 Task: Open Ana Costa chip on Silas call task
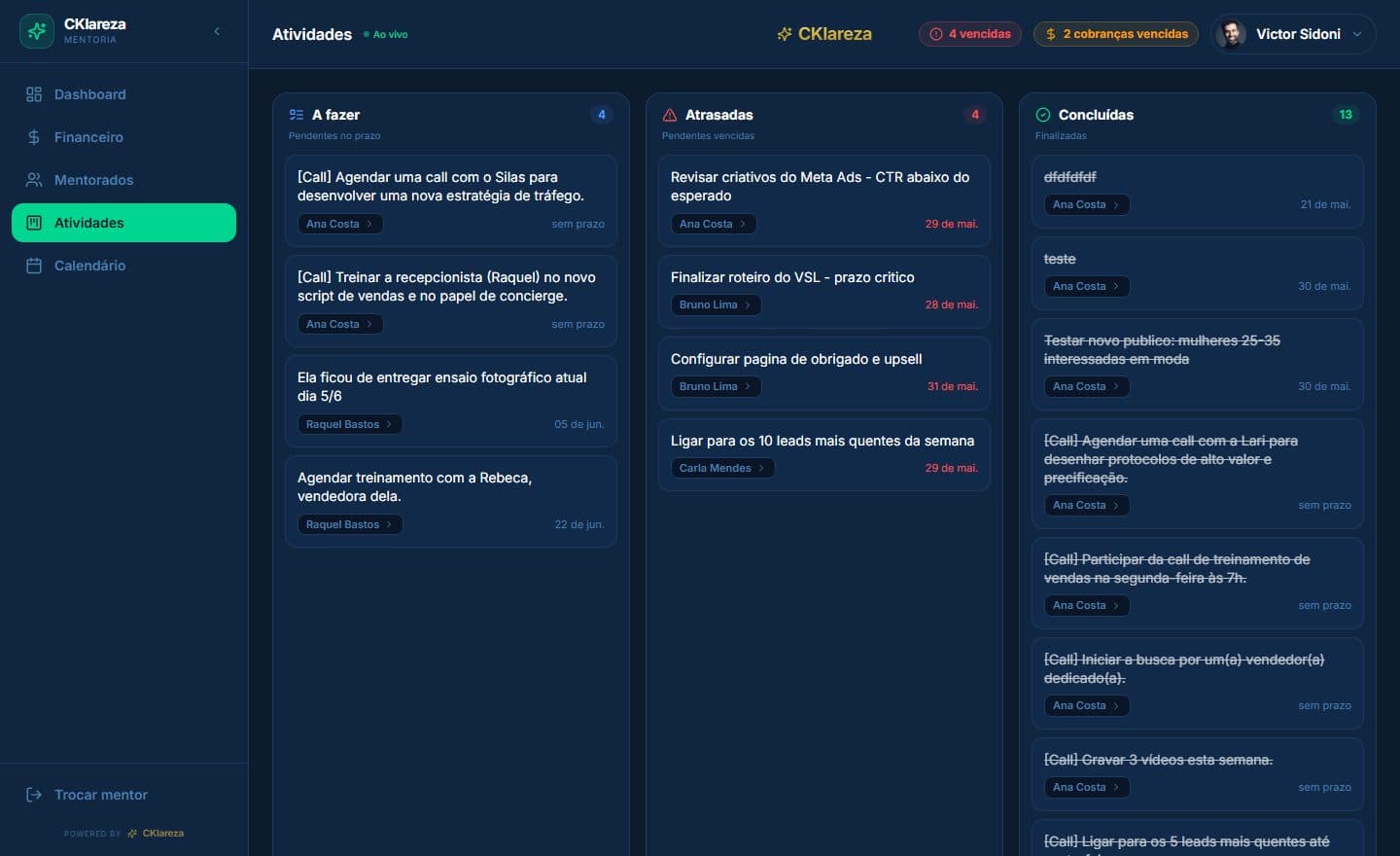[339, 224]
